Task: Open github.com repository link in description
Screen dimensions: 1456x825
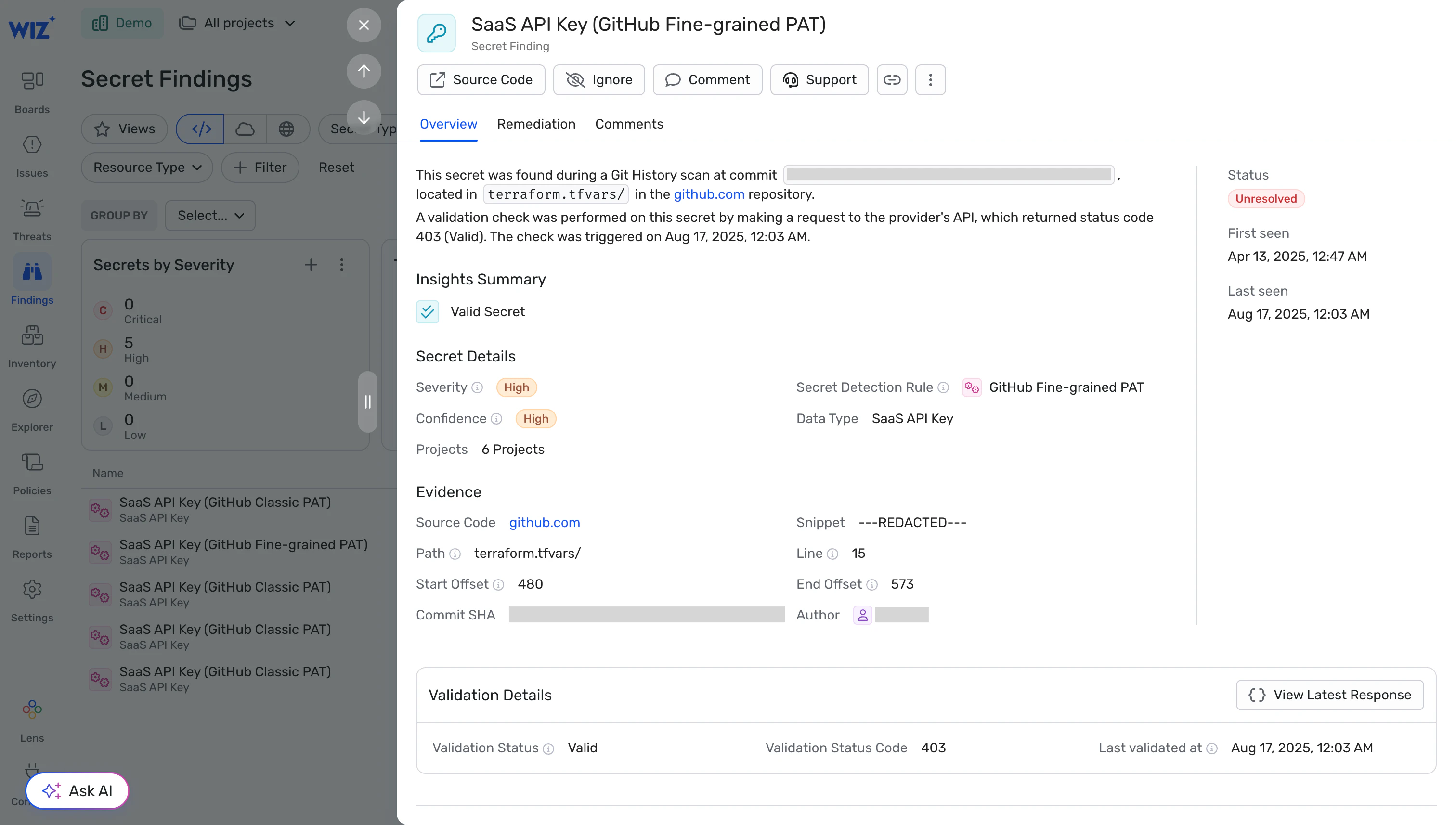Action: click(x=708, y=194)
